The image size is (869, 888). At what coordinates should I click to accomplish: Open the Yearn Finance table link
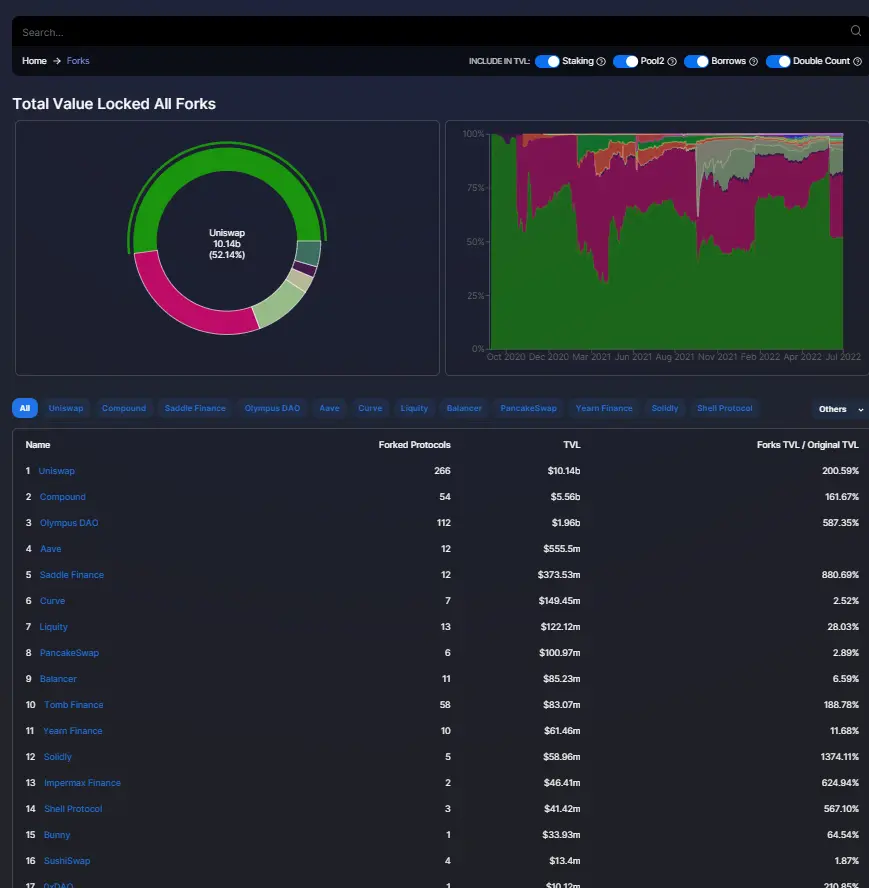(73, 731)
